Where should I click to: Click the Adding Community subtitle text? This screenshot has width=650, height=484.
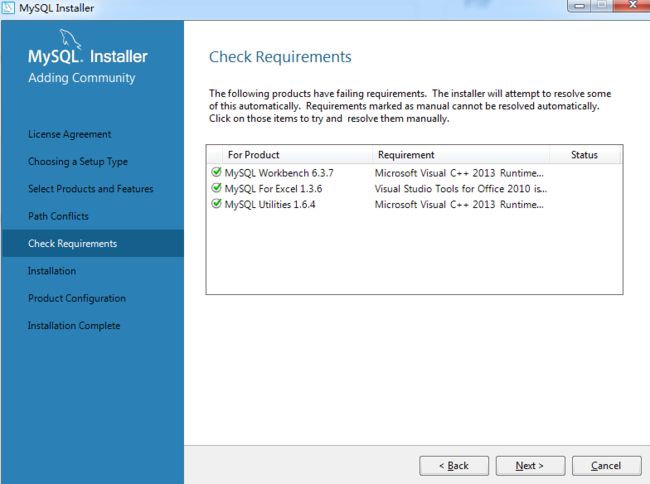click(82, 78)
